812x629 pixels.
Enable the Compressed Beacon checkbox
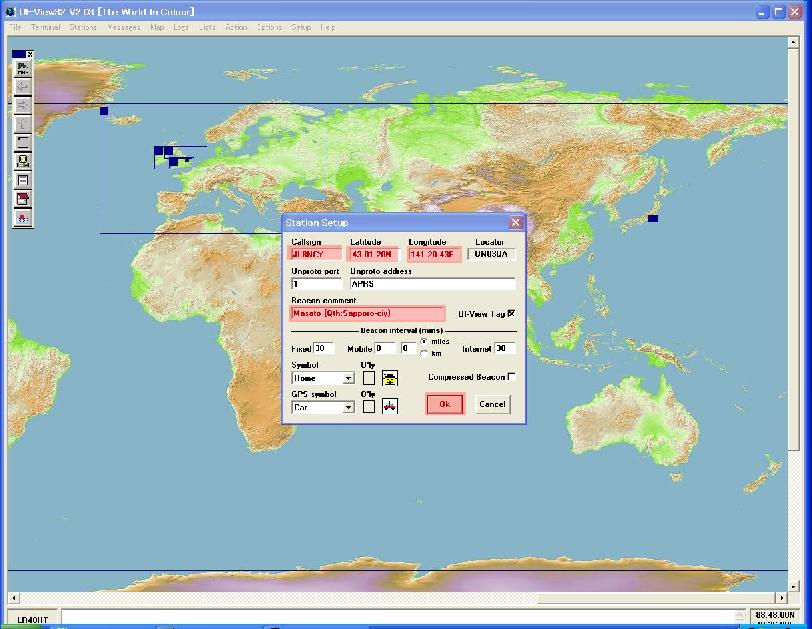512,377
